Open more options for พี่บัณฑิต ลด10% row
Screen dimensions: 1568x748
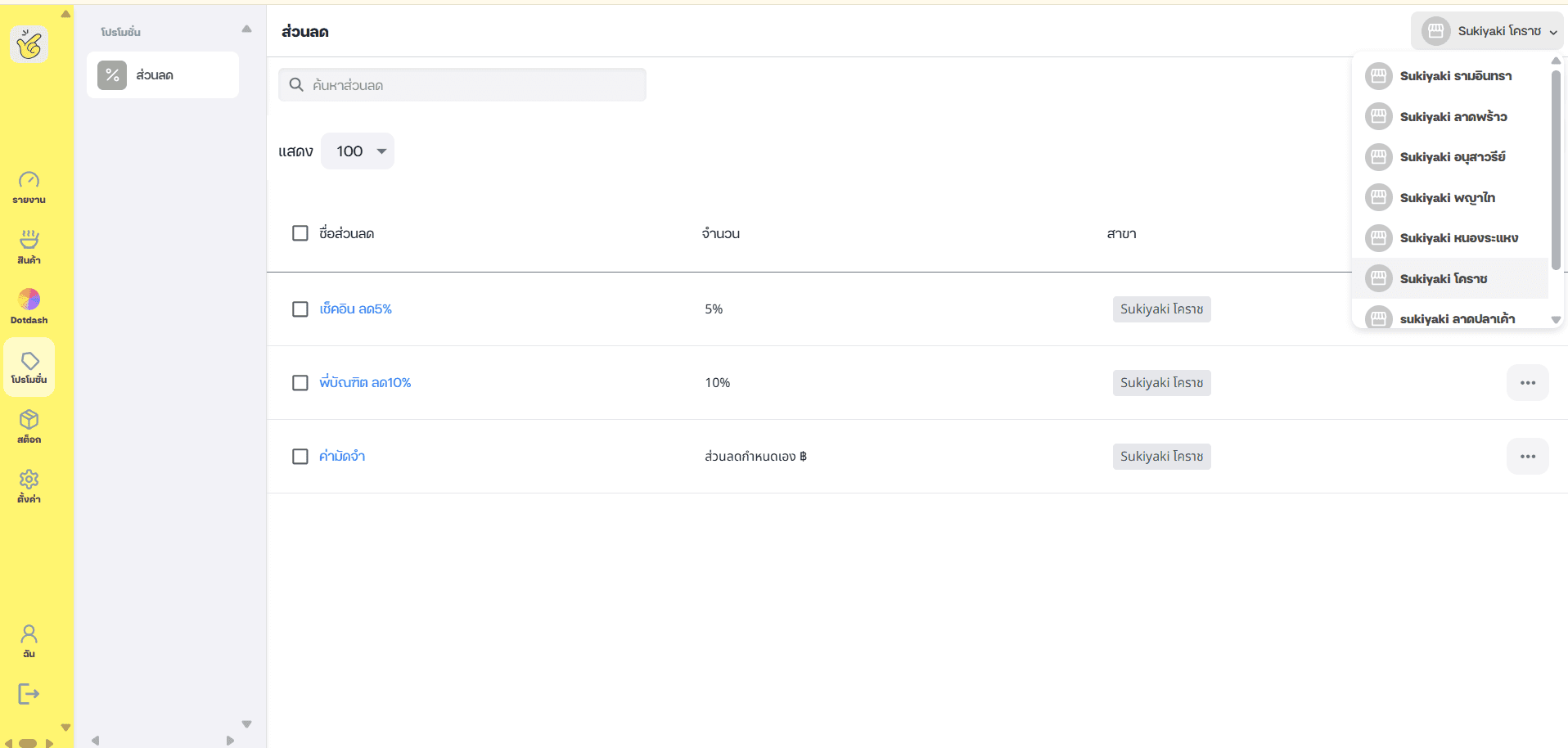1528,383
